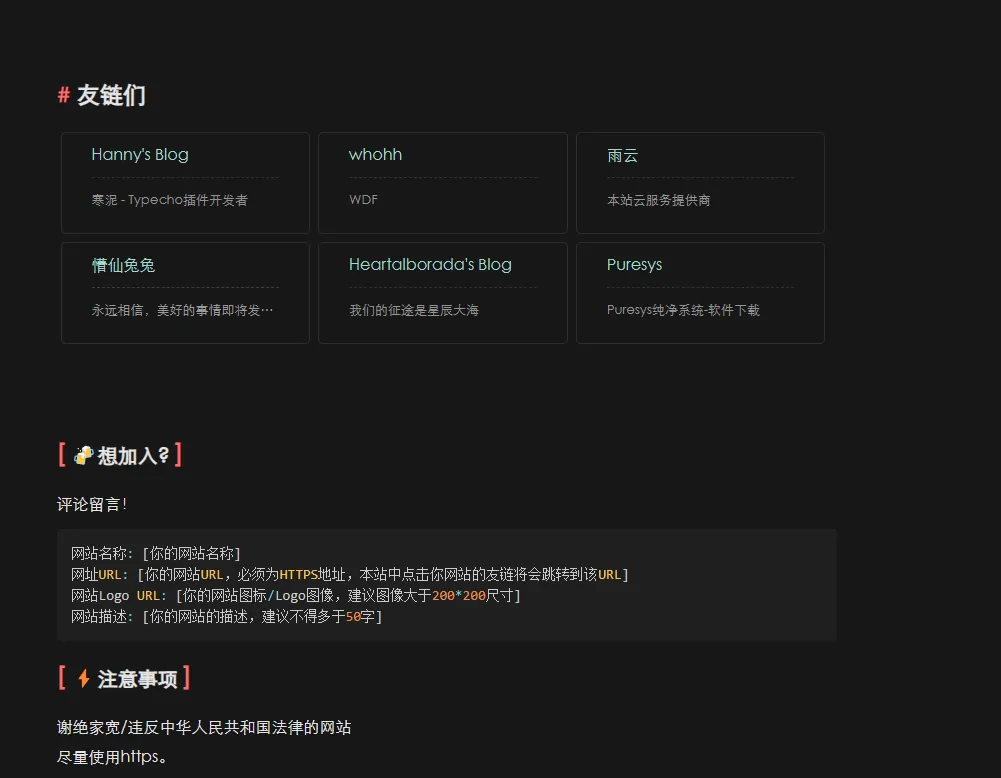Open Heartalborada's Blog friend link

click(442, 292)
